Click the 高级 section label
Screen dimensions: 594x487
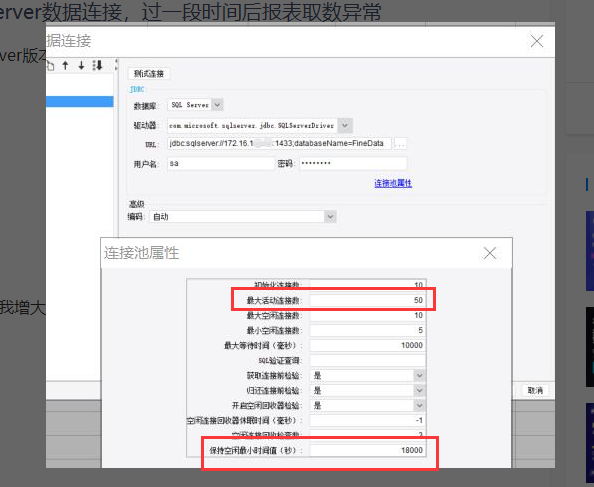(x=137, y=204)
